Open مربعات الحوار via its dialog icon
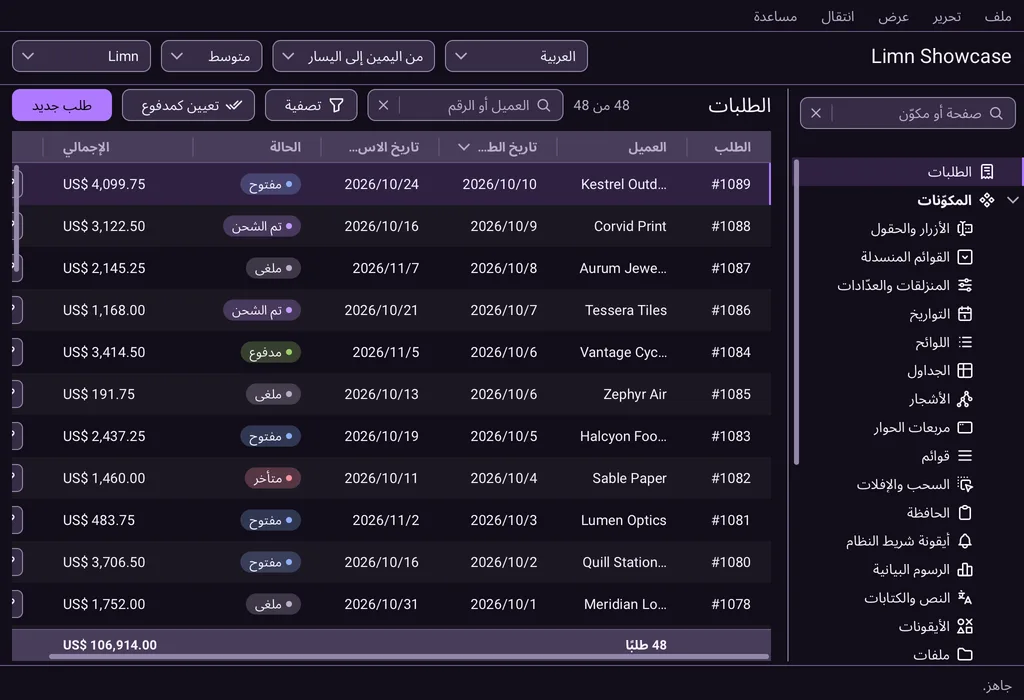The image size is (1024, 700). (965, 428)
